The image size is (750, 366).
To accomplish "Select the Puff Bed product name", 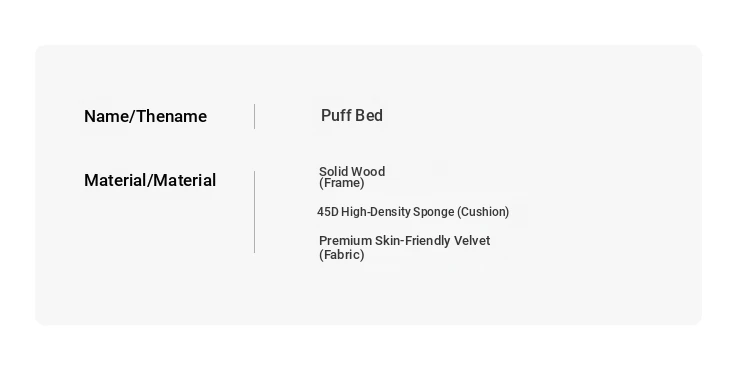I will (352, 115).
